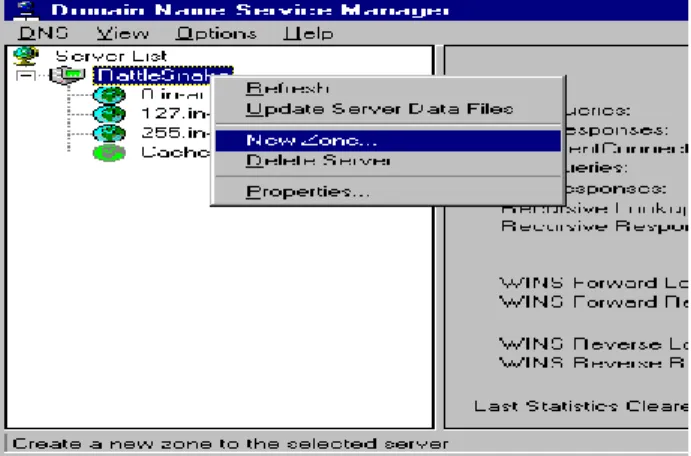Select the 255.in- zone tree row

[x=175, y=133]
